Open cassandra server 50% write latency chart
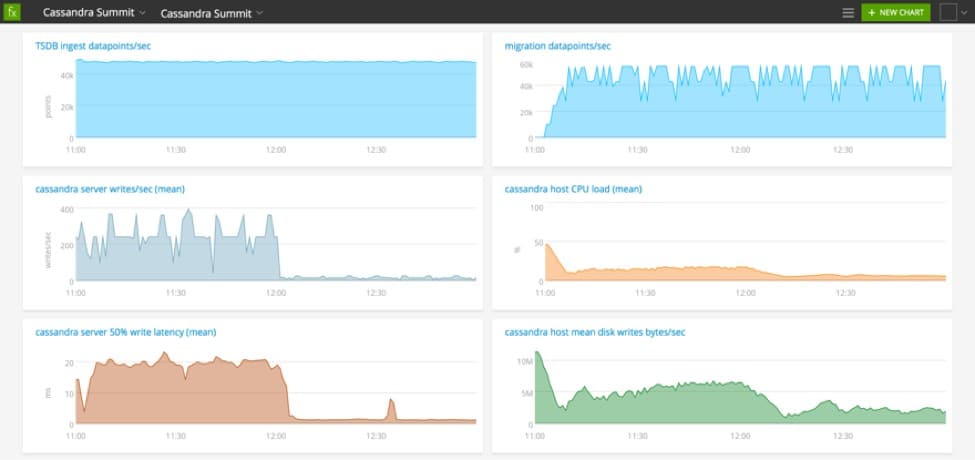 [126, 333]
